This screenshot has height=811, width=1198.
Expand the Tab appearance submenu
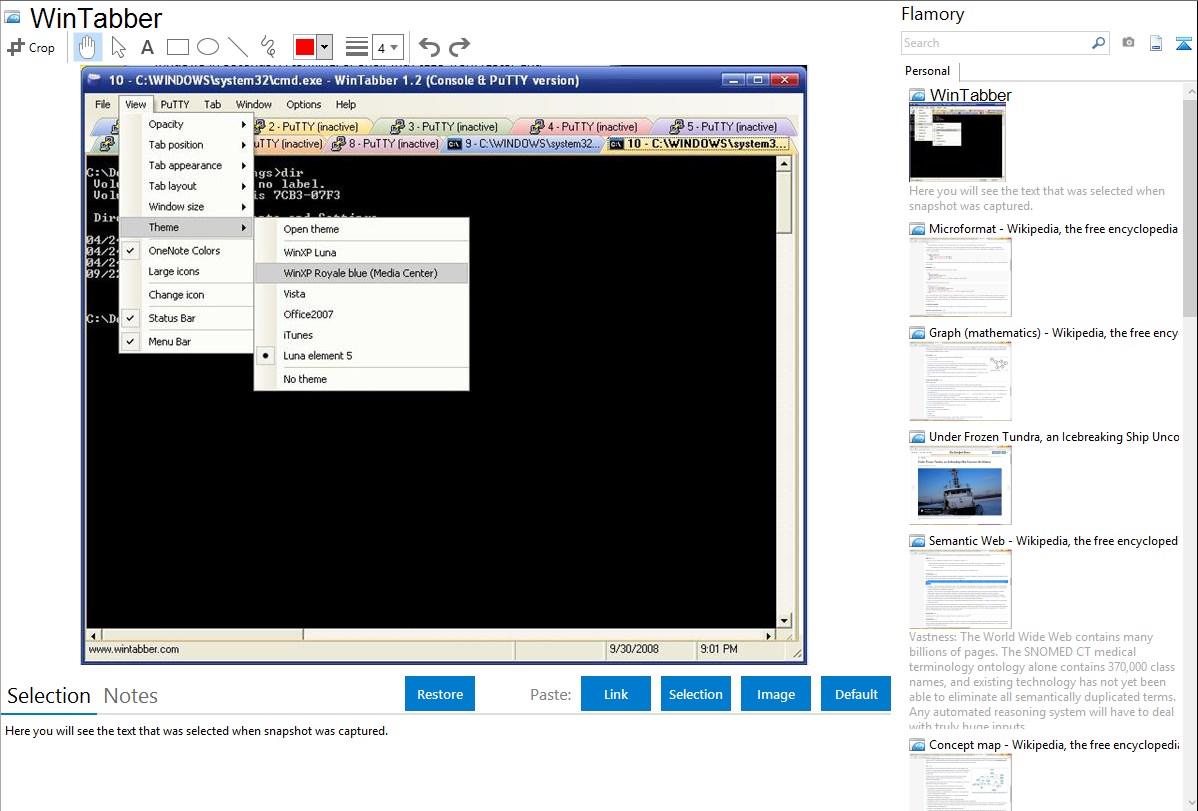(x=186, y=165)
